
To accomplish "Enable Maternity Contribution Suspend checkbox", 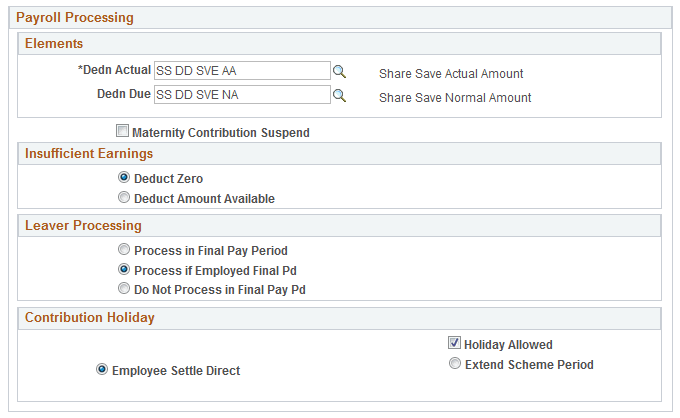I will point(123,131).
